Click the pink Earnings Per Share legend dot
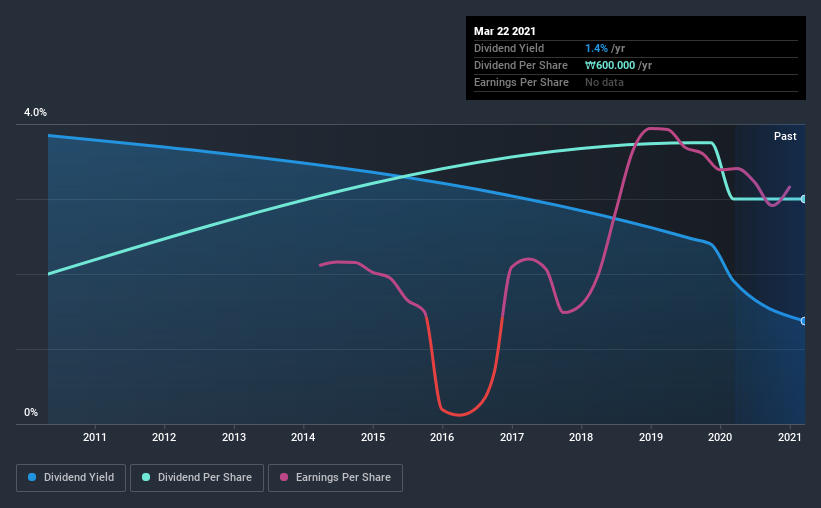The image size is (821, 508). tap(284, 477)
